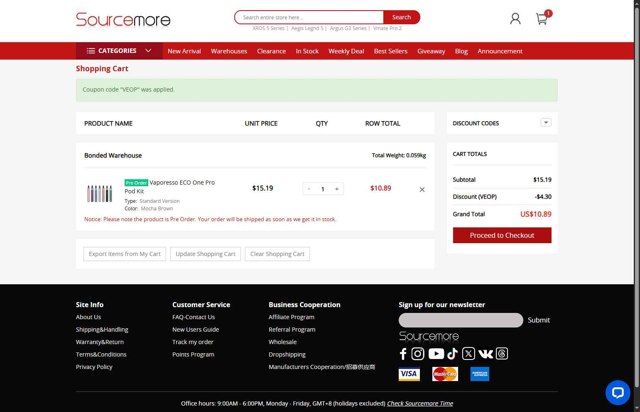Click Check Sourcemore Time link
Image resolution: width=640 pixels, height=412 pixels.
point(420,403)
